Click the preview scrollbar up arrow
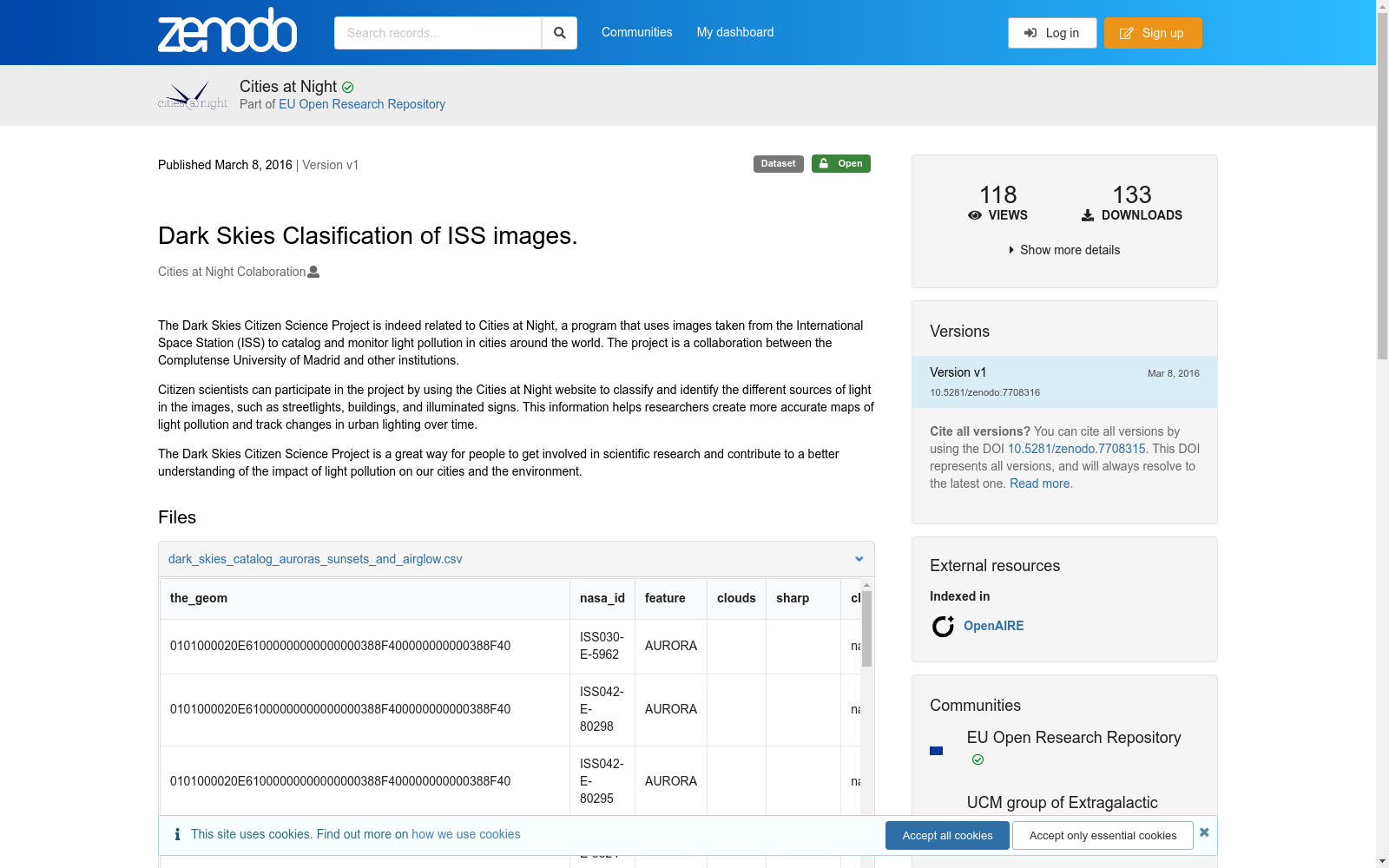Viewport: 1389px width, 868px height. click(866, 585)
